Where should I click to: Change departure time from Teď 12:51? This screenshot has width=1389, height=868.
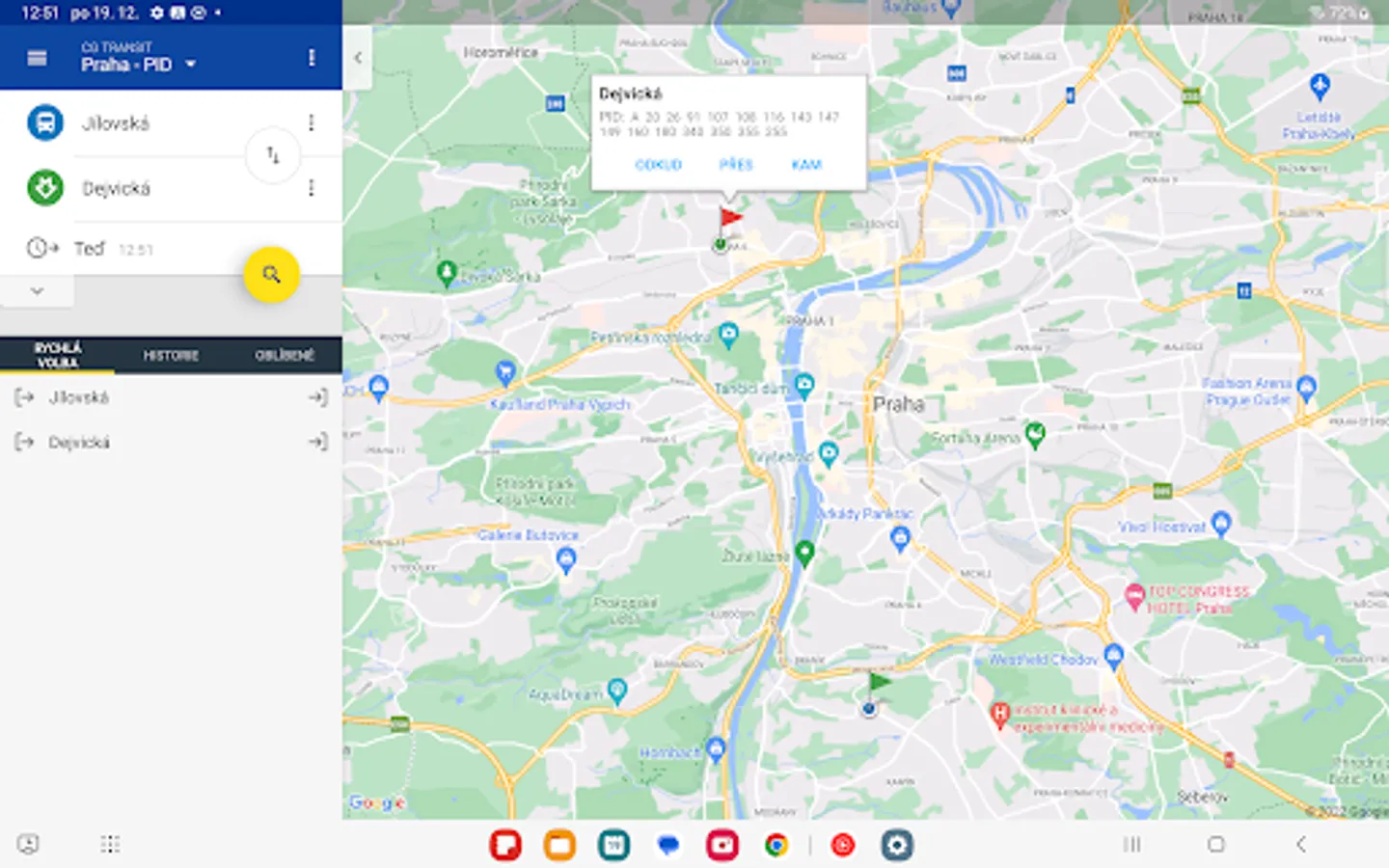[114, 249]
